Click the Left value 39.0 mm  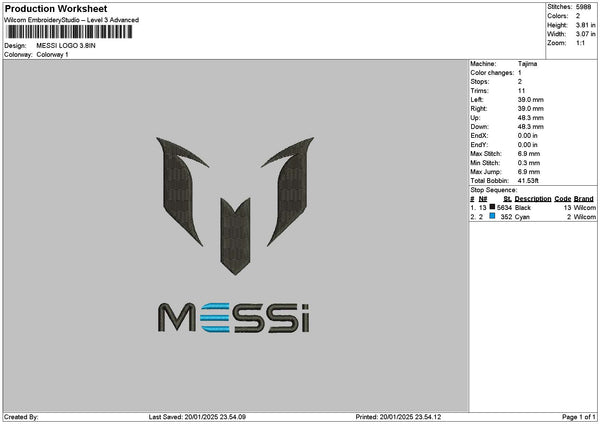coord(531,100)
